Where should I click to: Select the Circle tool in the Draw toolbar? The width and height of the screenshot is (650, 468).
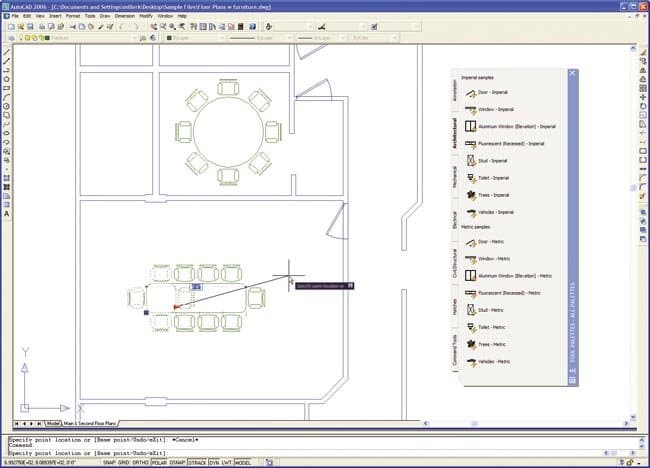(x=7, y=107)
